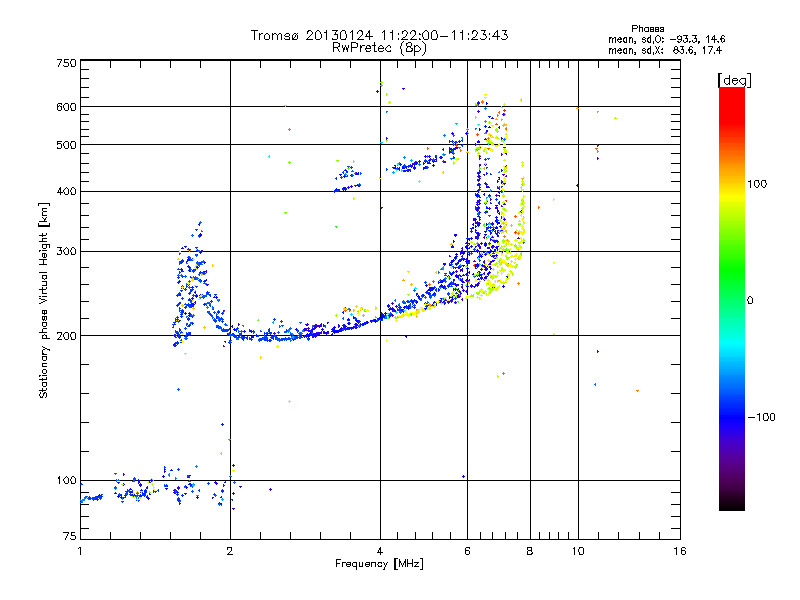
Task: Click the '400' height axis tick label
Action: 66,192
